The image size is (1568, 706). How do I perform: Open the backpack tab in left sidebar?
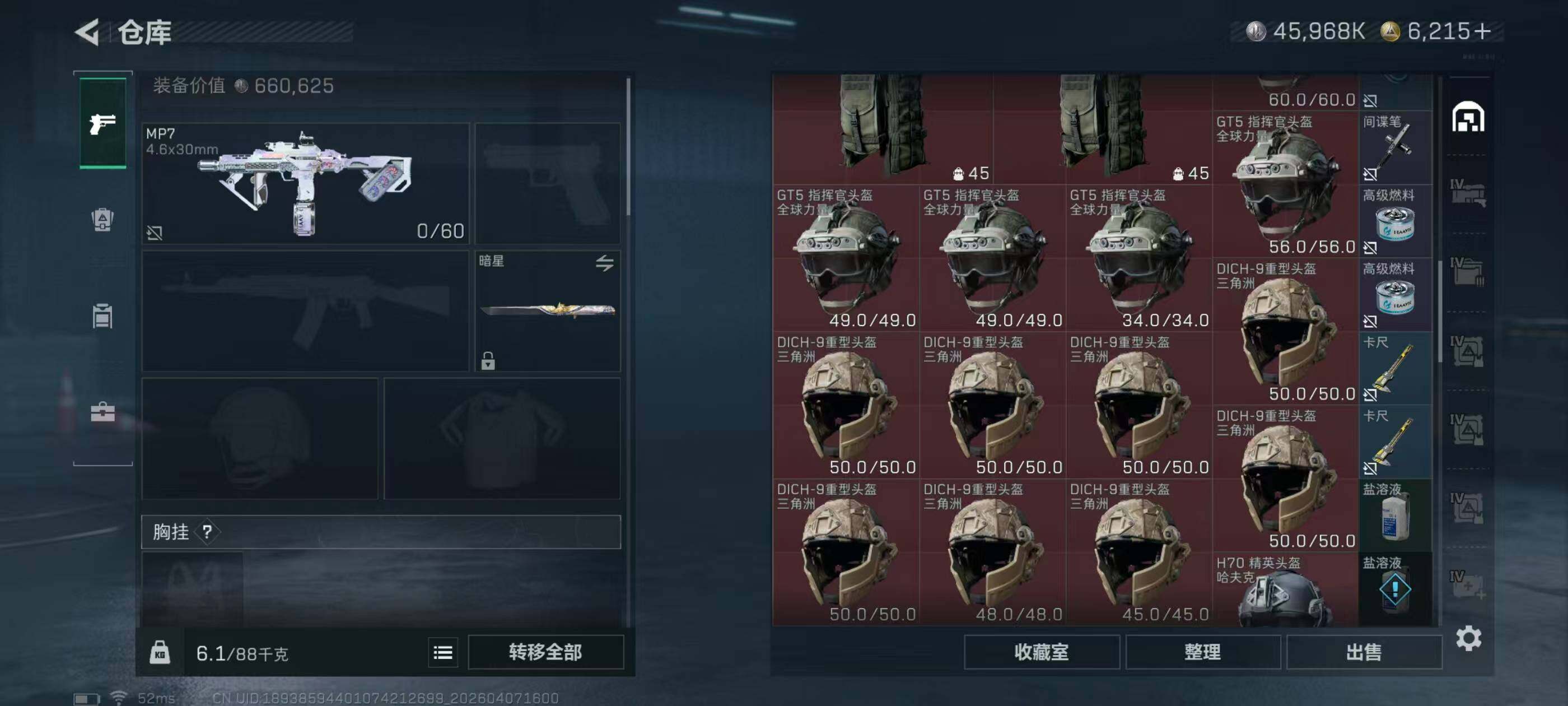click(x=102, y=219)
